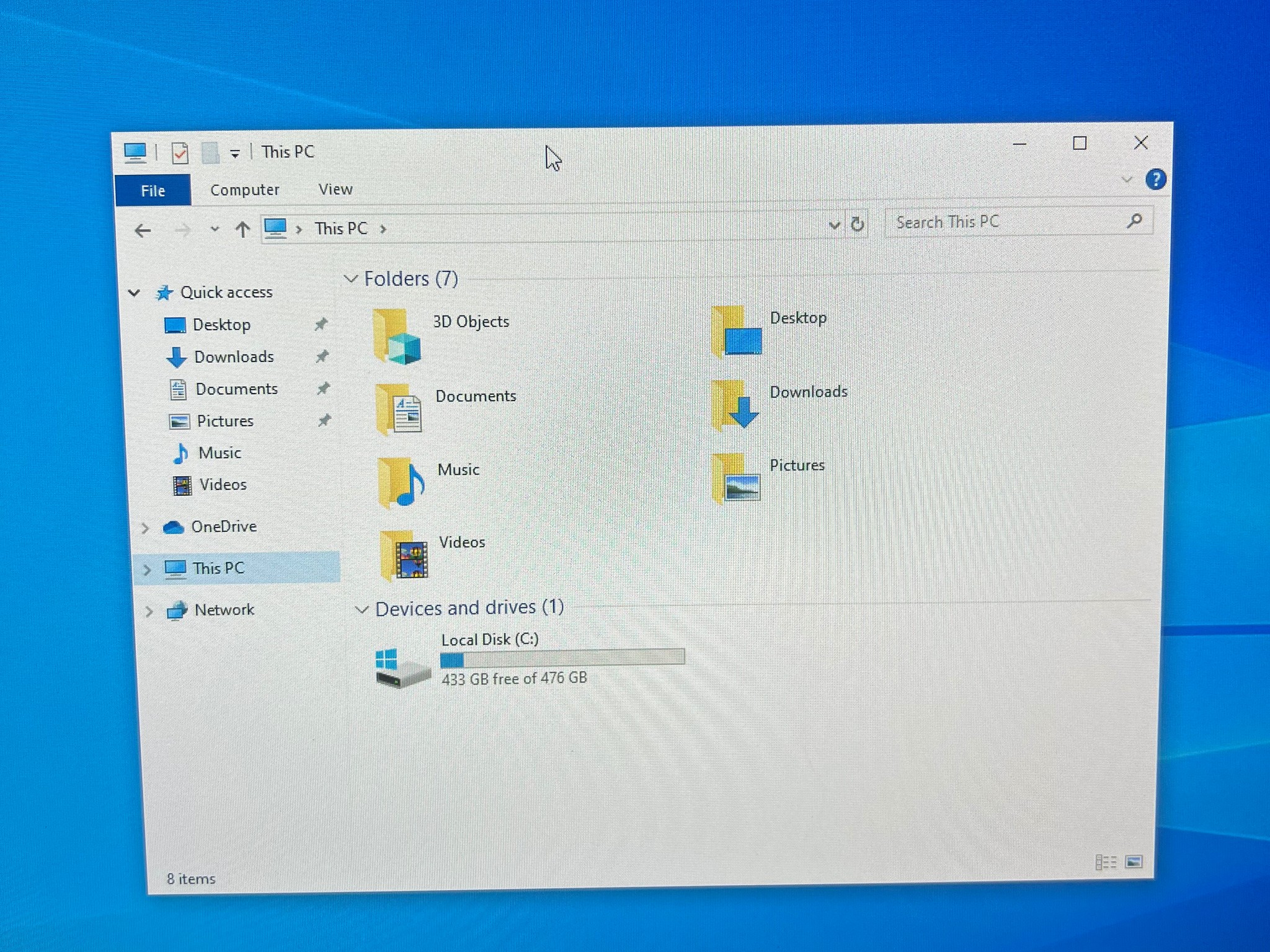Screen dimensions: 1270x952
Task: Open the address bar history dropdown
Action: coord(835,225)
